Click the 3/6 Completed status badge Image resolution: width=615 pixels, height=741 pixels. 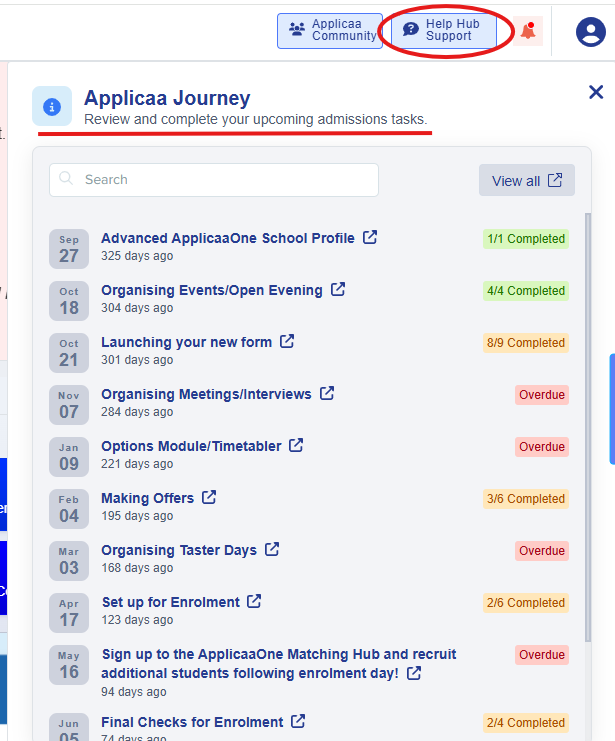[526, 499]
